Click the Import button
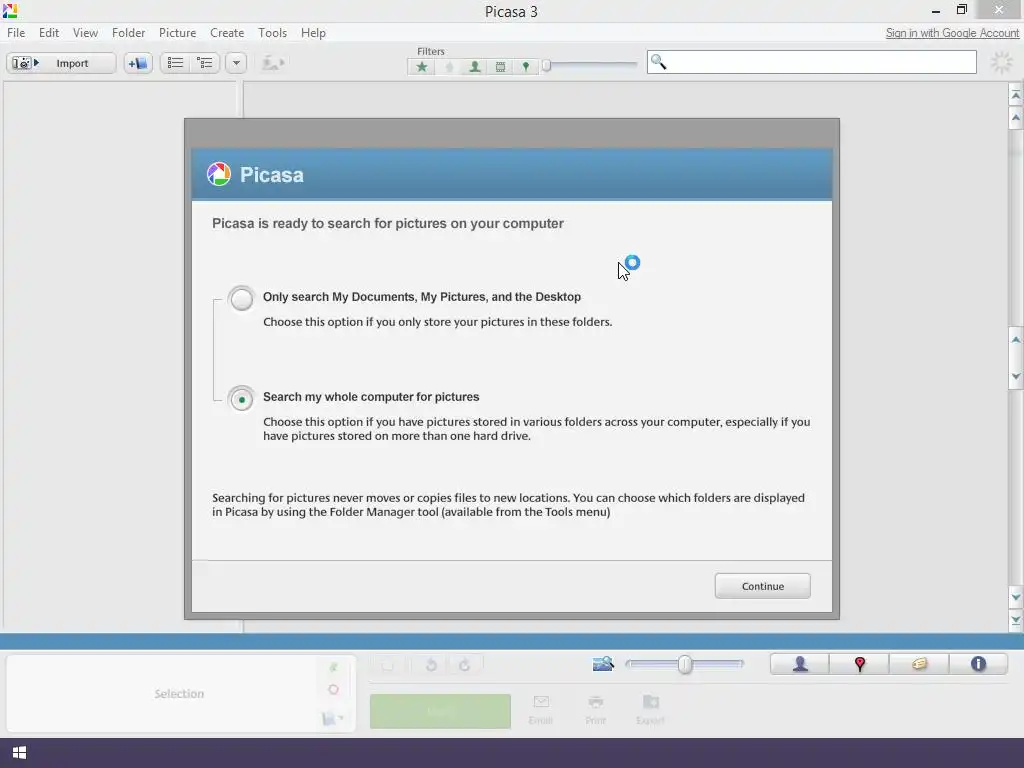1024x768 pixels. (61, 63)
